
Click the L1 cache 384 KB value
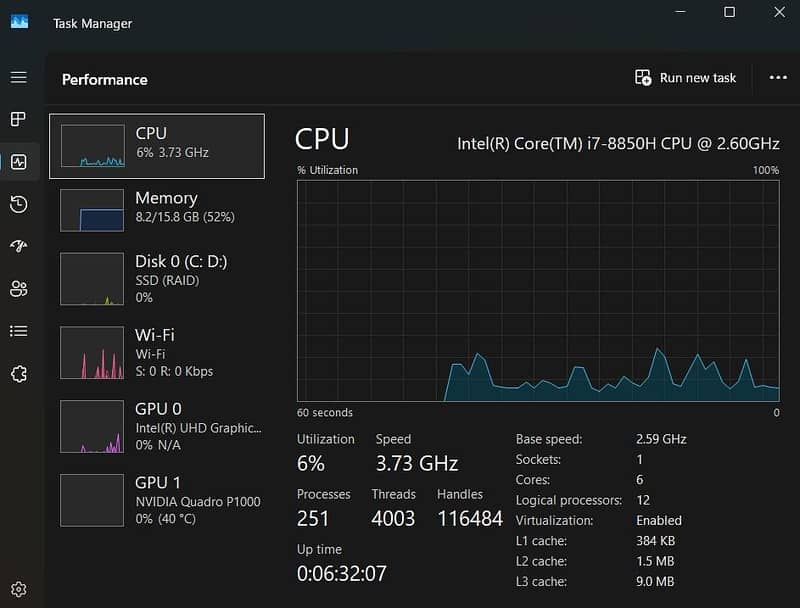(655, 541)
